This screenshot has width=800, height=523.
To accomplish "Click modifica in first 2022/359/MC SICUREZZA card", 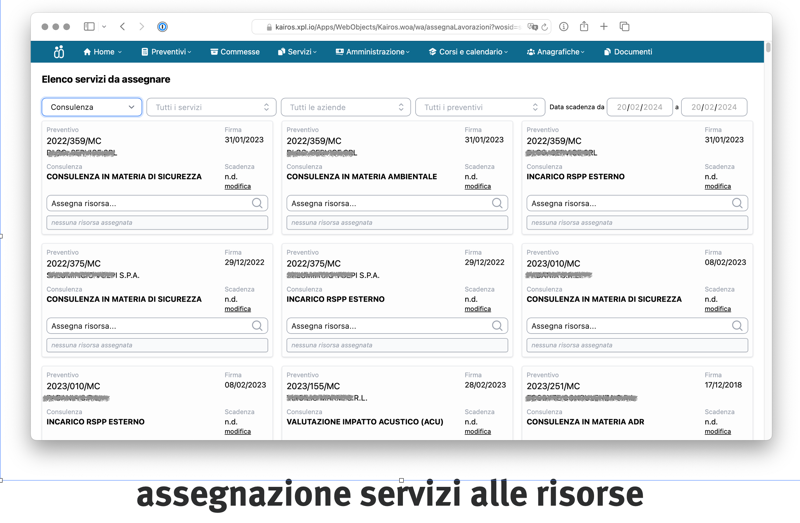I will point(238,186).
